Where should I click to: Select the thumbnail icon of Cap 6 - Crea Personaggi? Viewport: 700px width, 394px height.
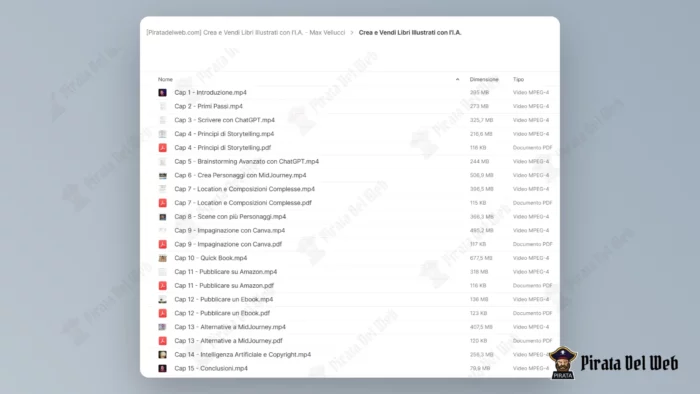pos(162,175)
